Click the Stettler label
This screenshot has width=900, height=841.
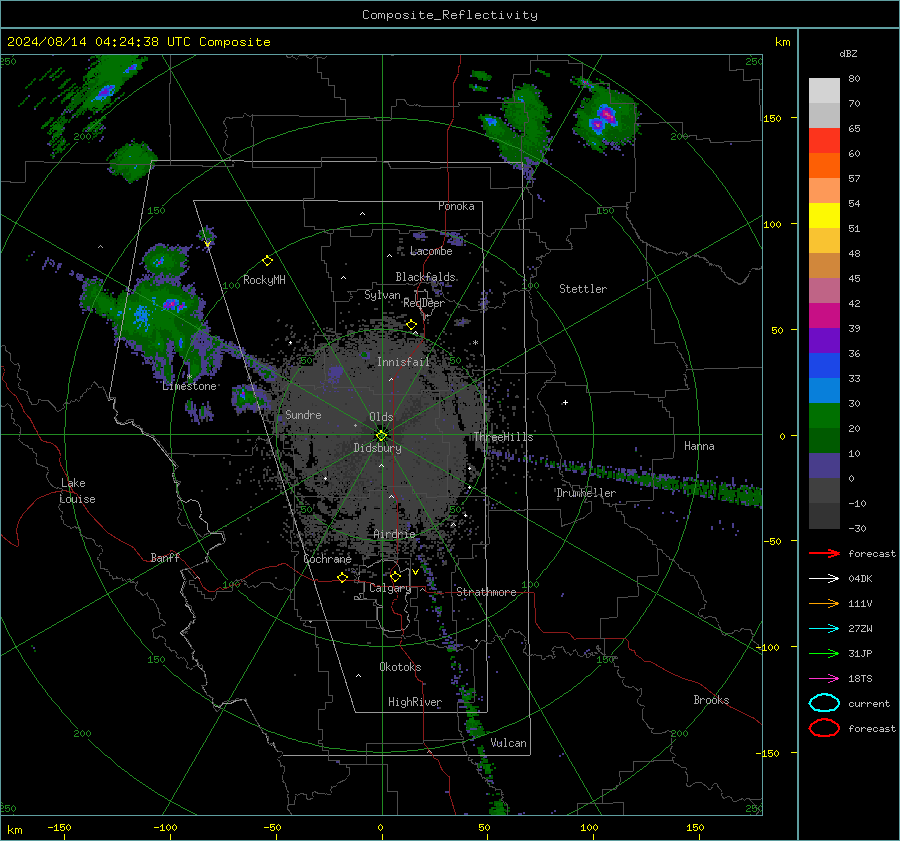583,289
